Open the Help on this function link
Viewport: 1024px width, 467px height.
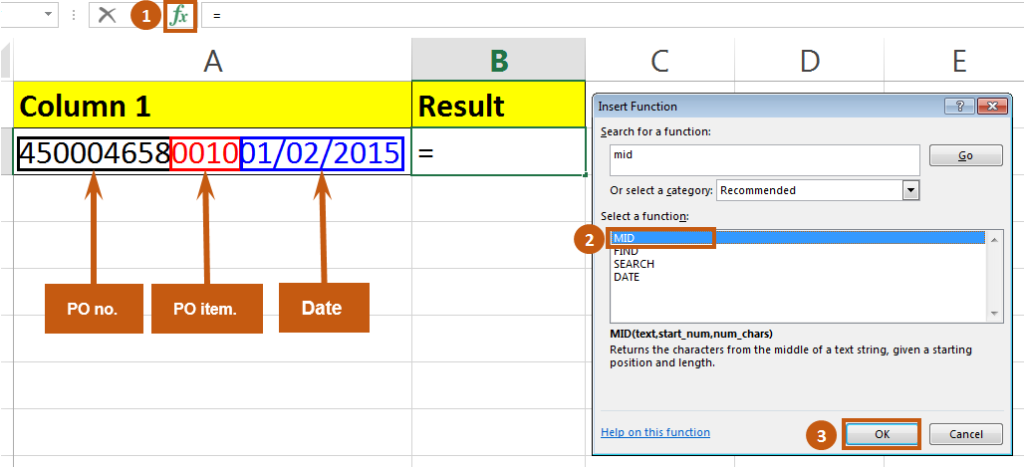655,433
